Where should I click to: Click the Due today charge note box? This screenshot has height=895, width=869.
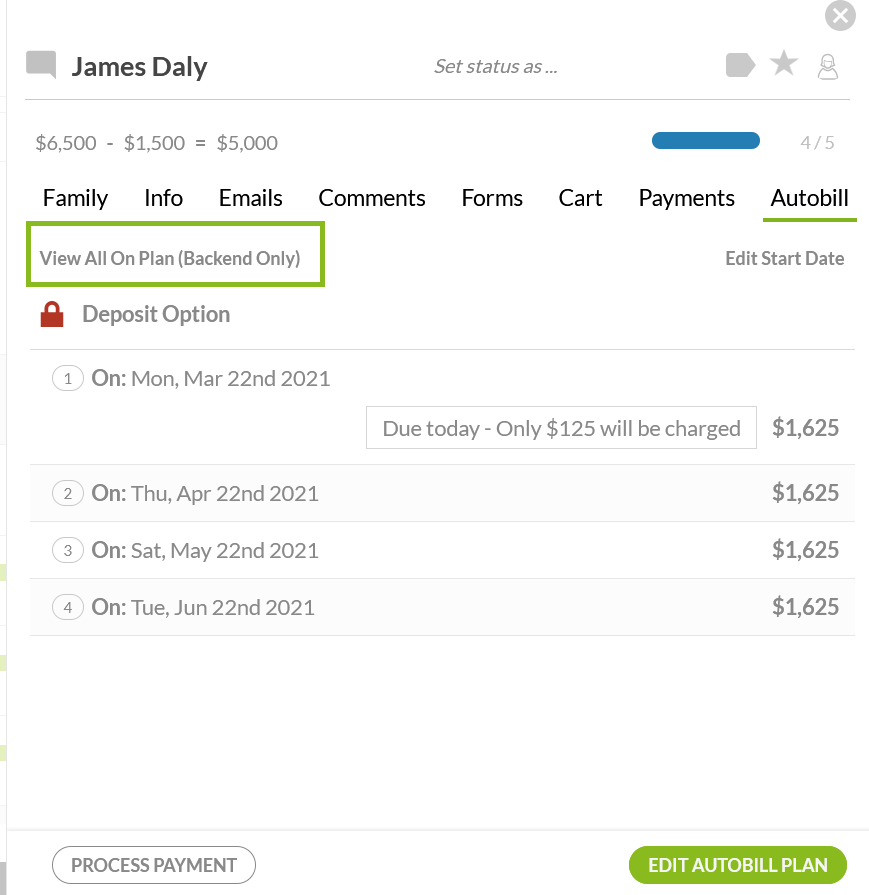click(561, 429)
